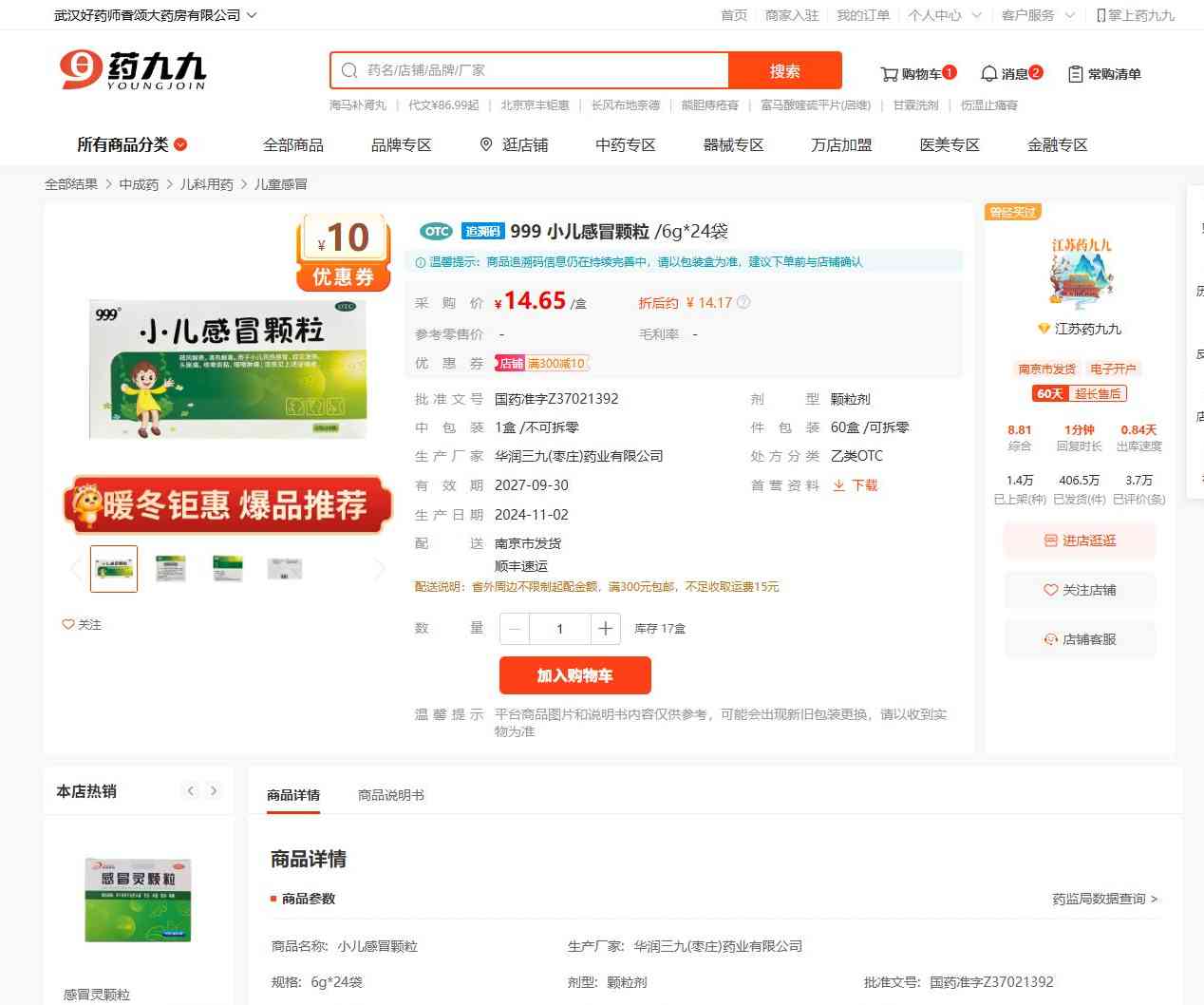The image size is (1204, 1005).
Task: Open the 消息 notification bell
Action: point(988,74)
